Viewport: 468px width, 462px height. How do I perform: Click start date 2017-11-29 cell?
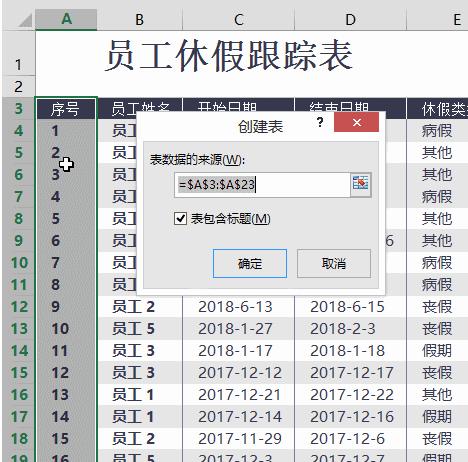point(239,439)
